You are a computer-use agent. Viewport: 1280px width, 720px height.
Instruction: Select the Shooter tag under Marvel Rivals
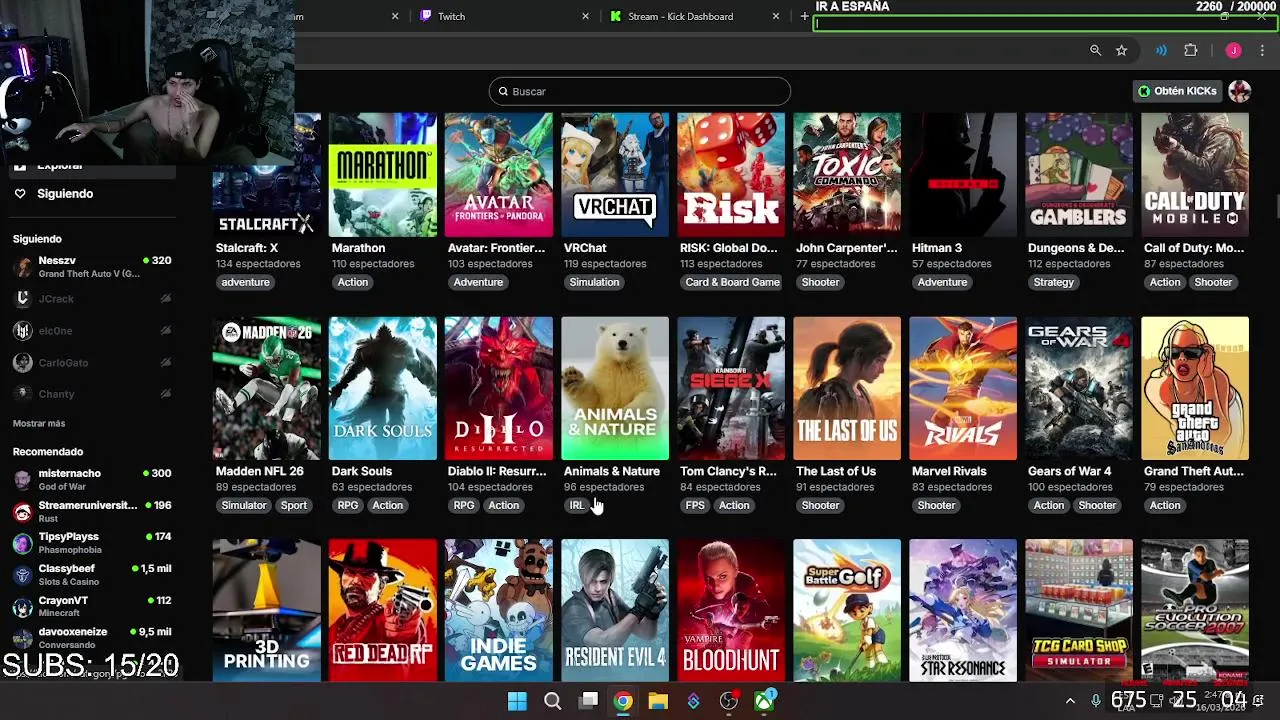click(936, 505)
